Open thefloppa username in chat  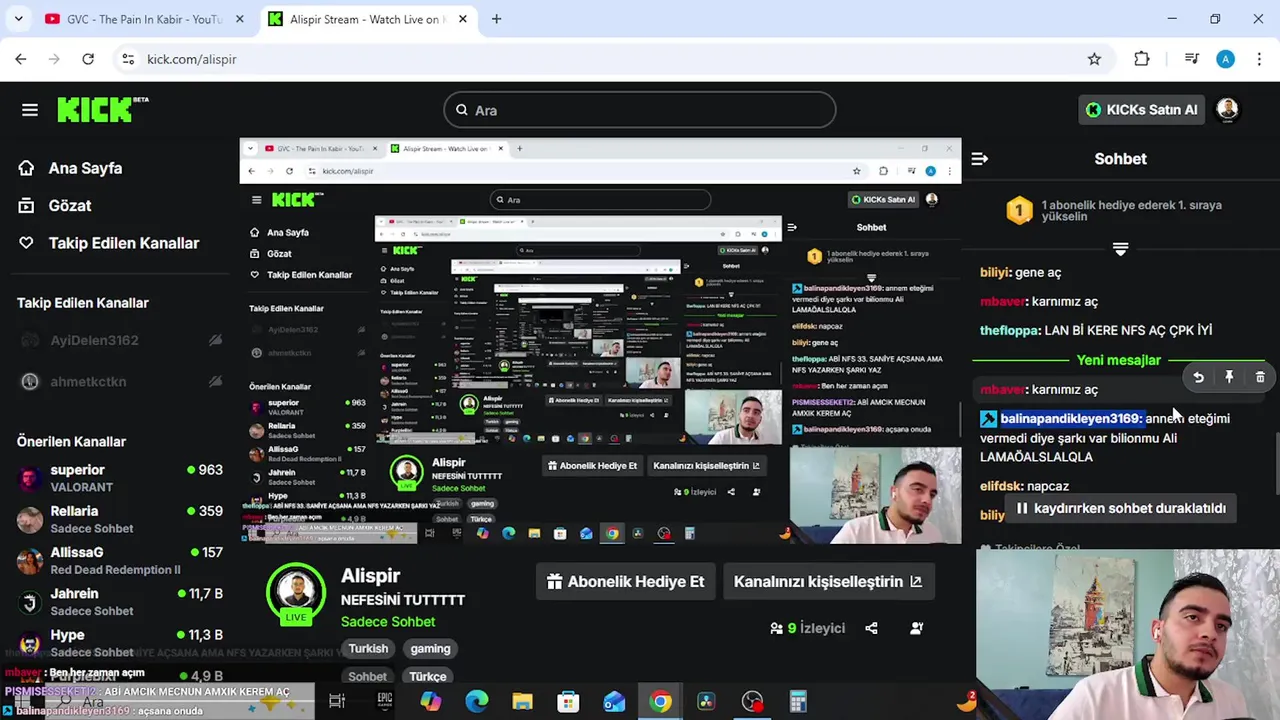pos(1009,330)
